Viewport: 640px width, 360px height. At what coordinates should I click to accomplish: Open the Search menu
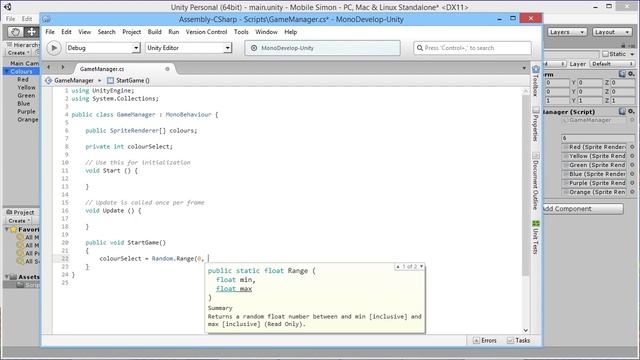107,32
